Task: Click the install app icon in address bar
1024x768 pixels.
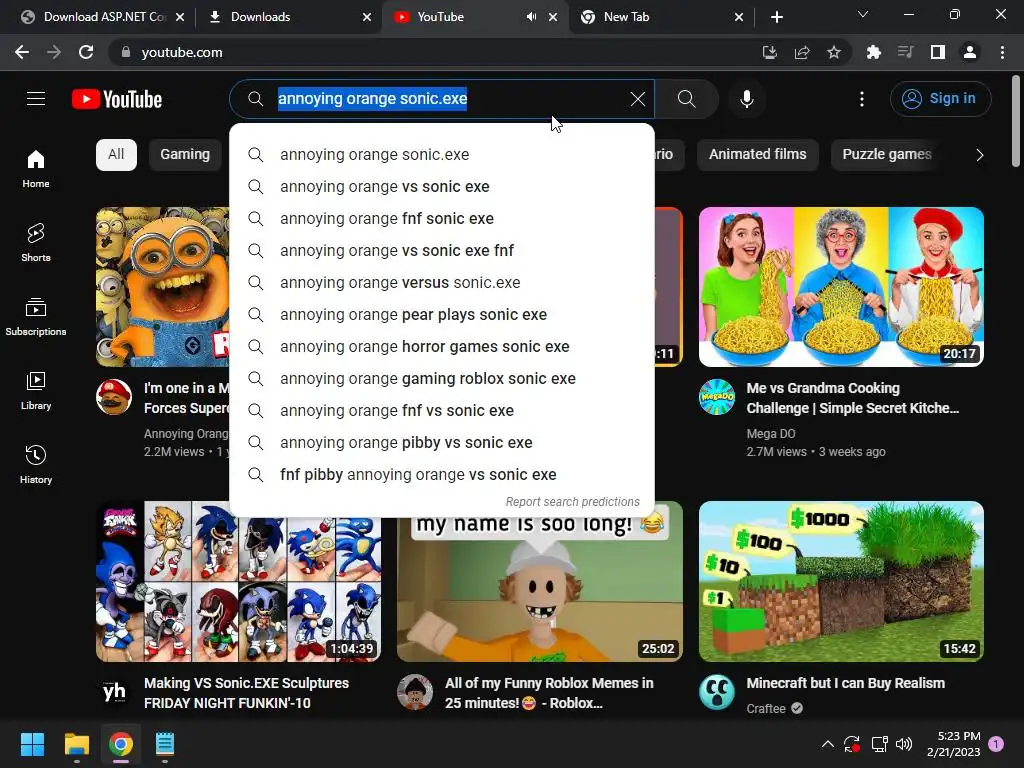Action: [x=770, y=52]
